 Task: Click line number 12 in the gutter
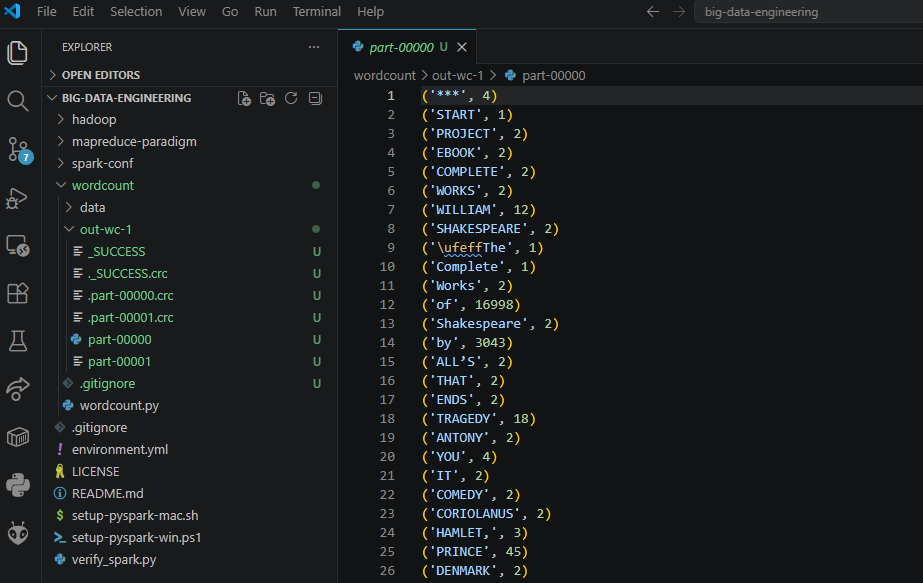coord(387,304)
